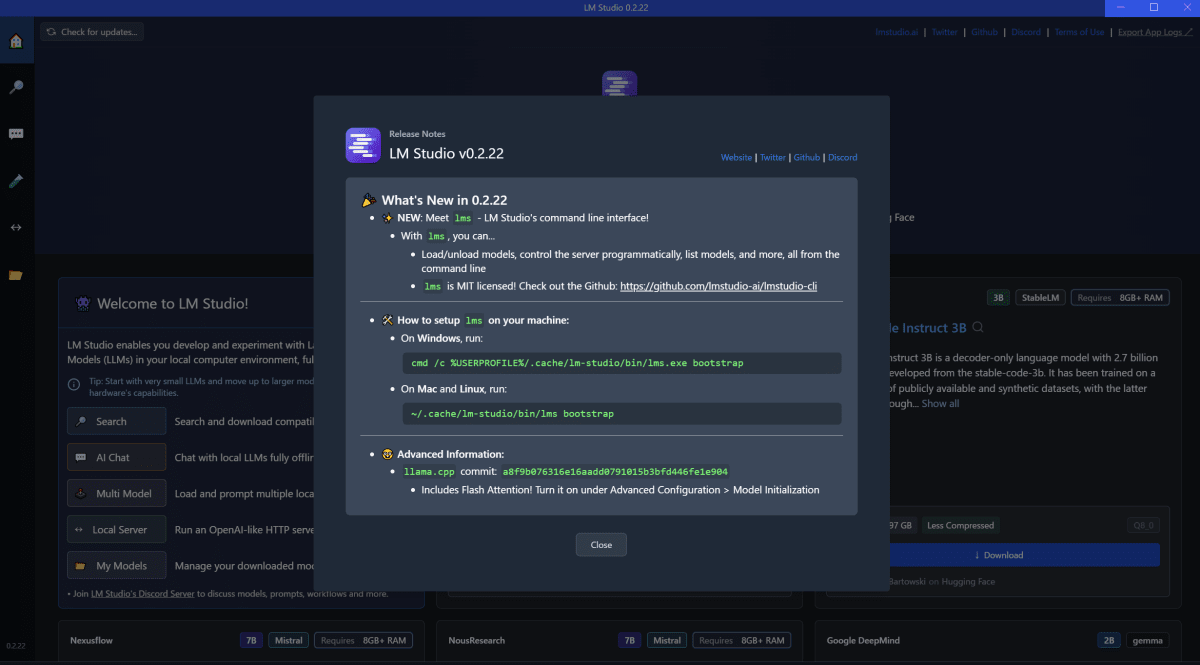Open Website link in Release Notes
The width and height of the screenshot is (1200, 665).
(x=736, y=158)
